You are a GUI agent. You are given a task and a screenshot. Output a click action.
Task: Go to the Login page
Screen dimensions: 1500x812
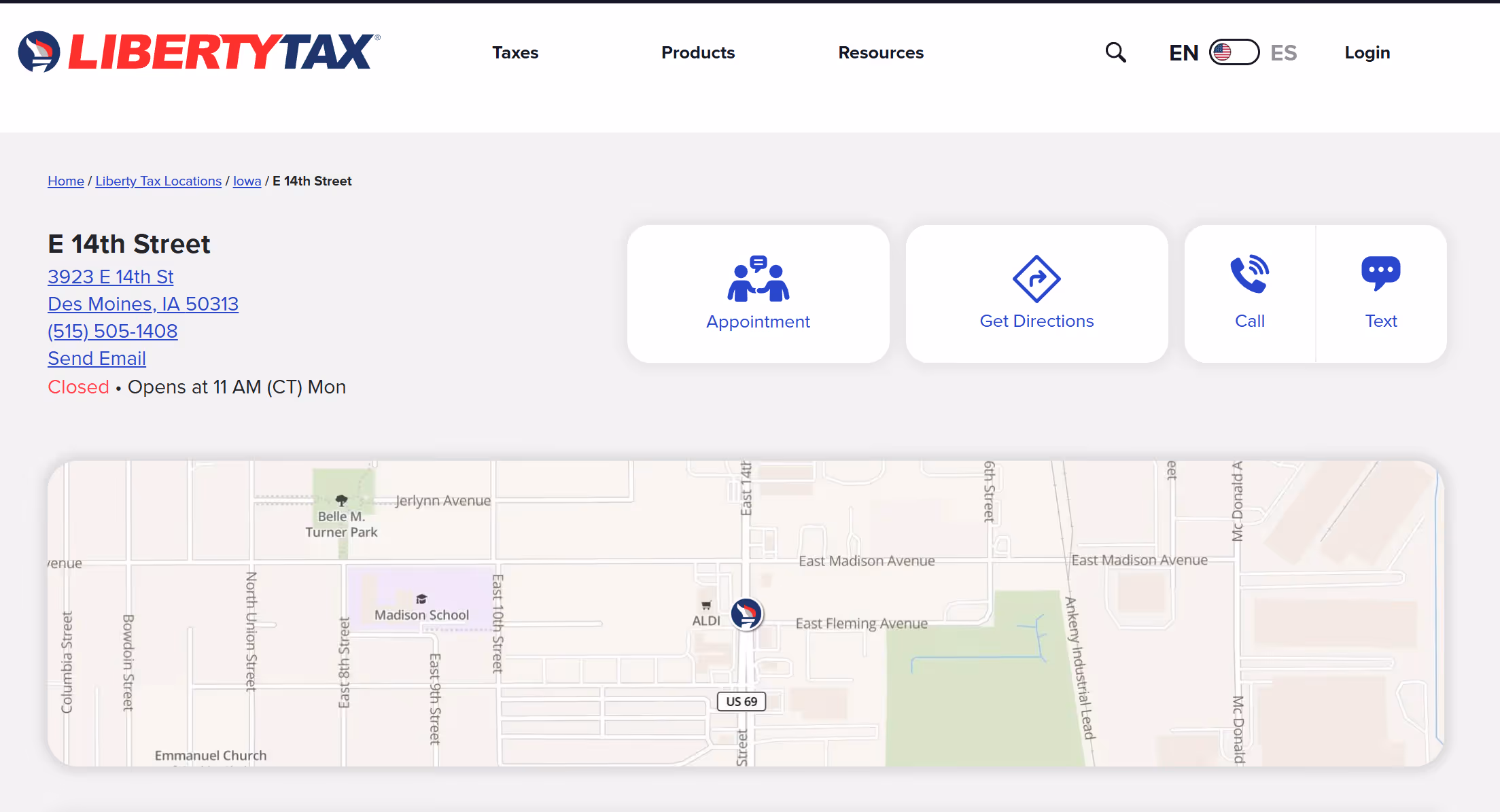pyautogui.click(x=1367, y=52)
